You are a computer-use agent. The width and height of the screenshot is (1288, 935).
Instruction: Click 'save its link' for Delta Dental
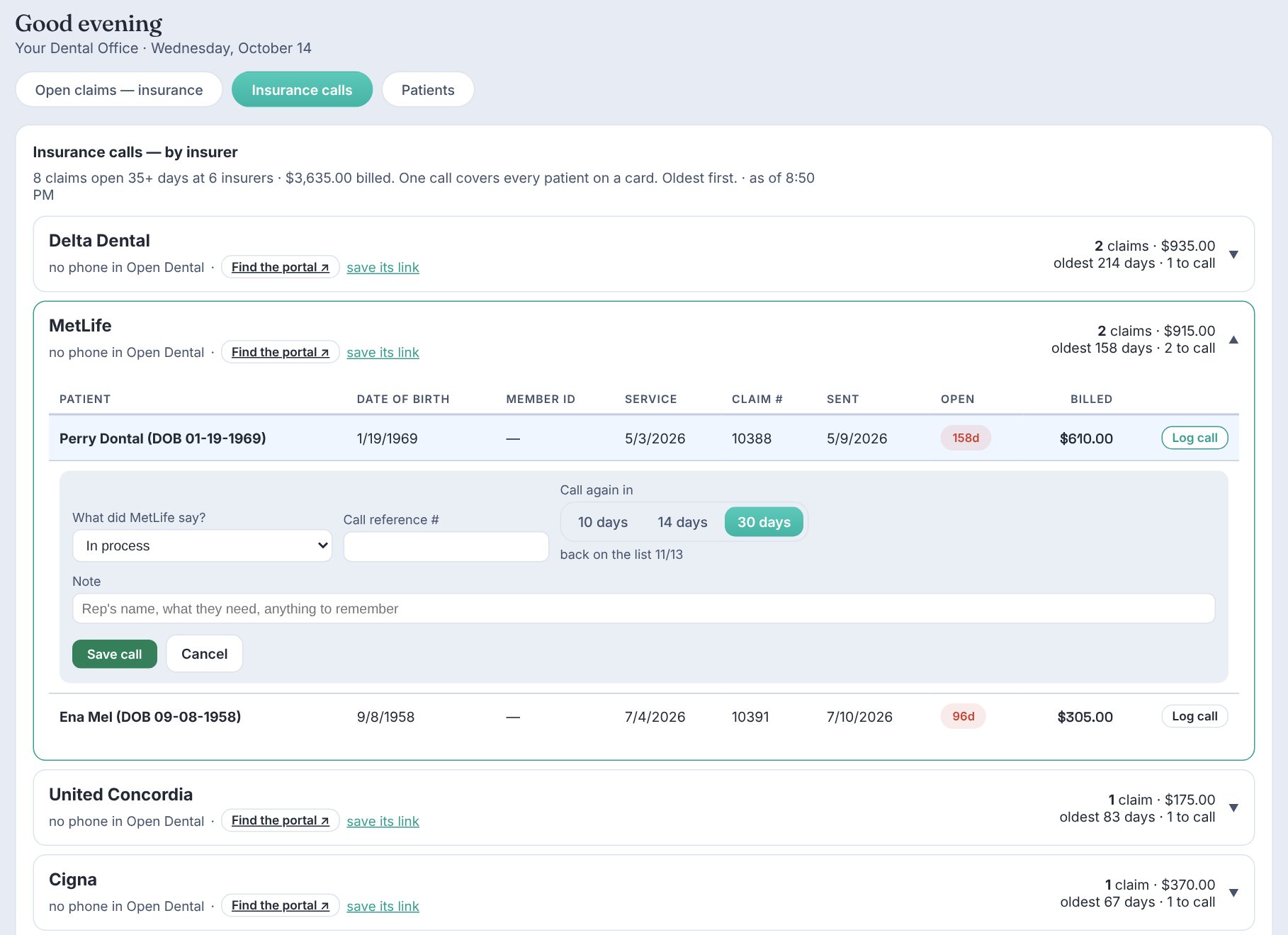coord(383,267)
